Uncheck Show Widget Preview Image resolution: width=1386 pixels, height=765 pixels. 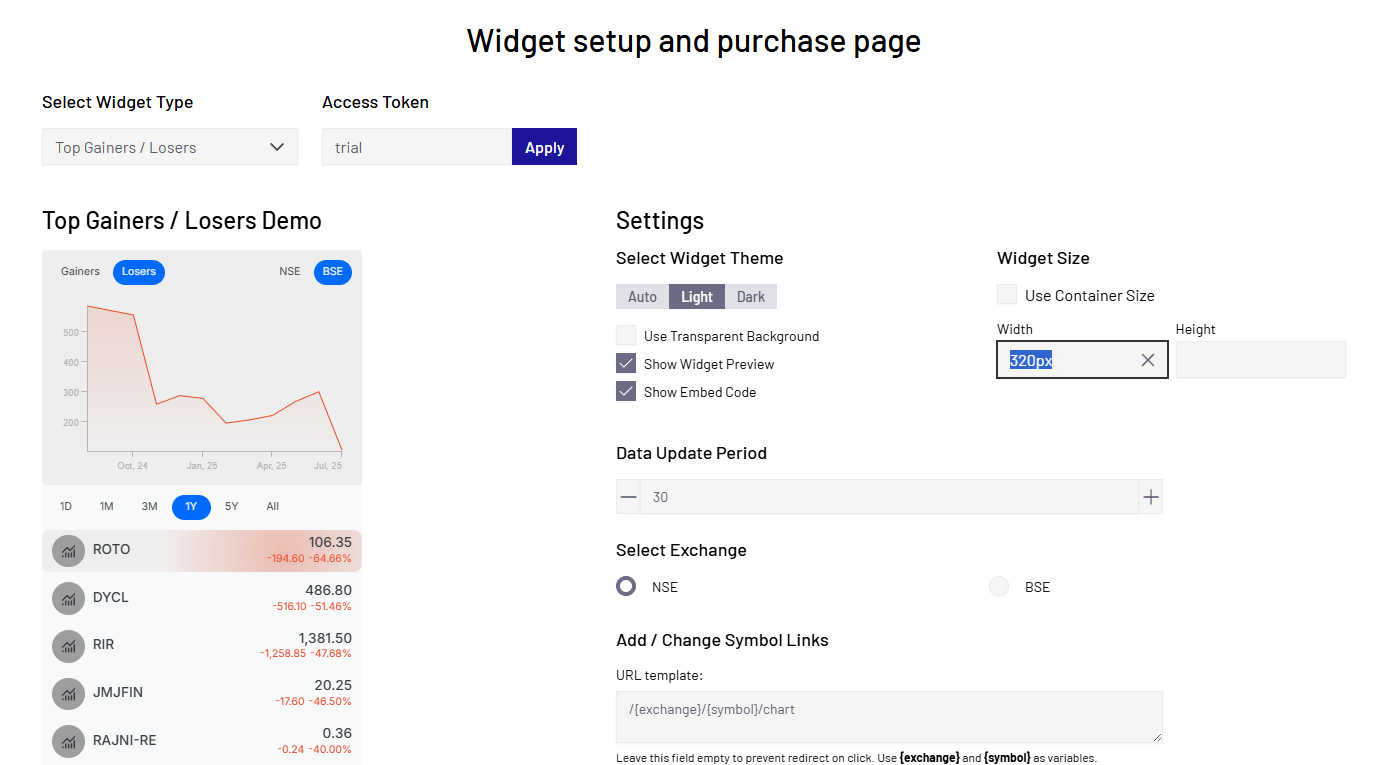coord(626,364)
